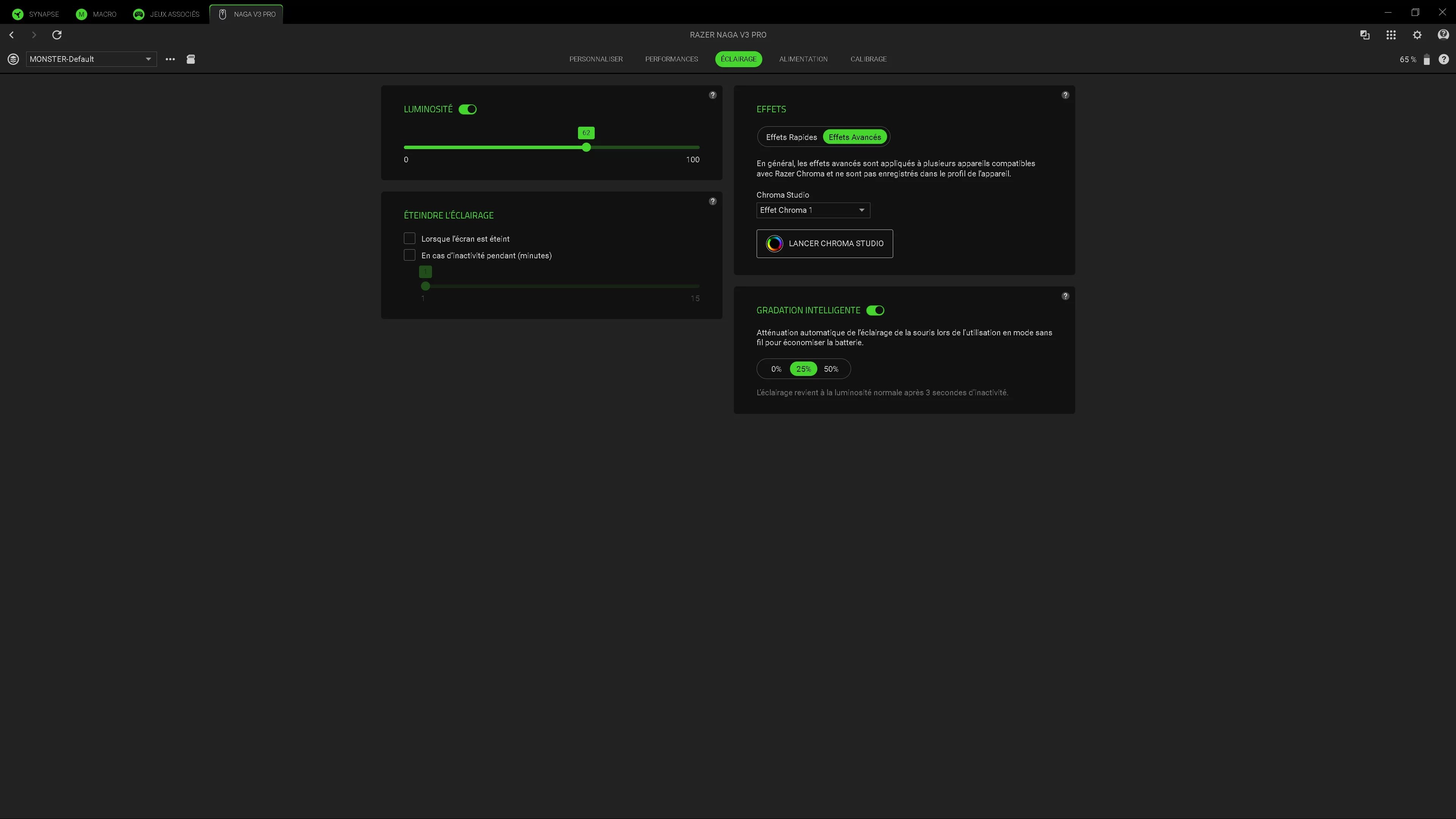Open the Jeux Associés tab

point(166,14)
